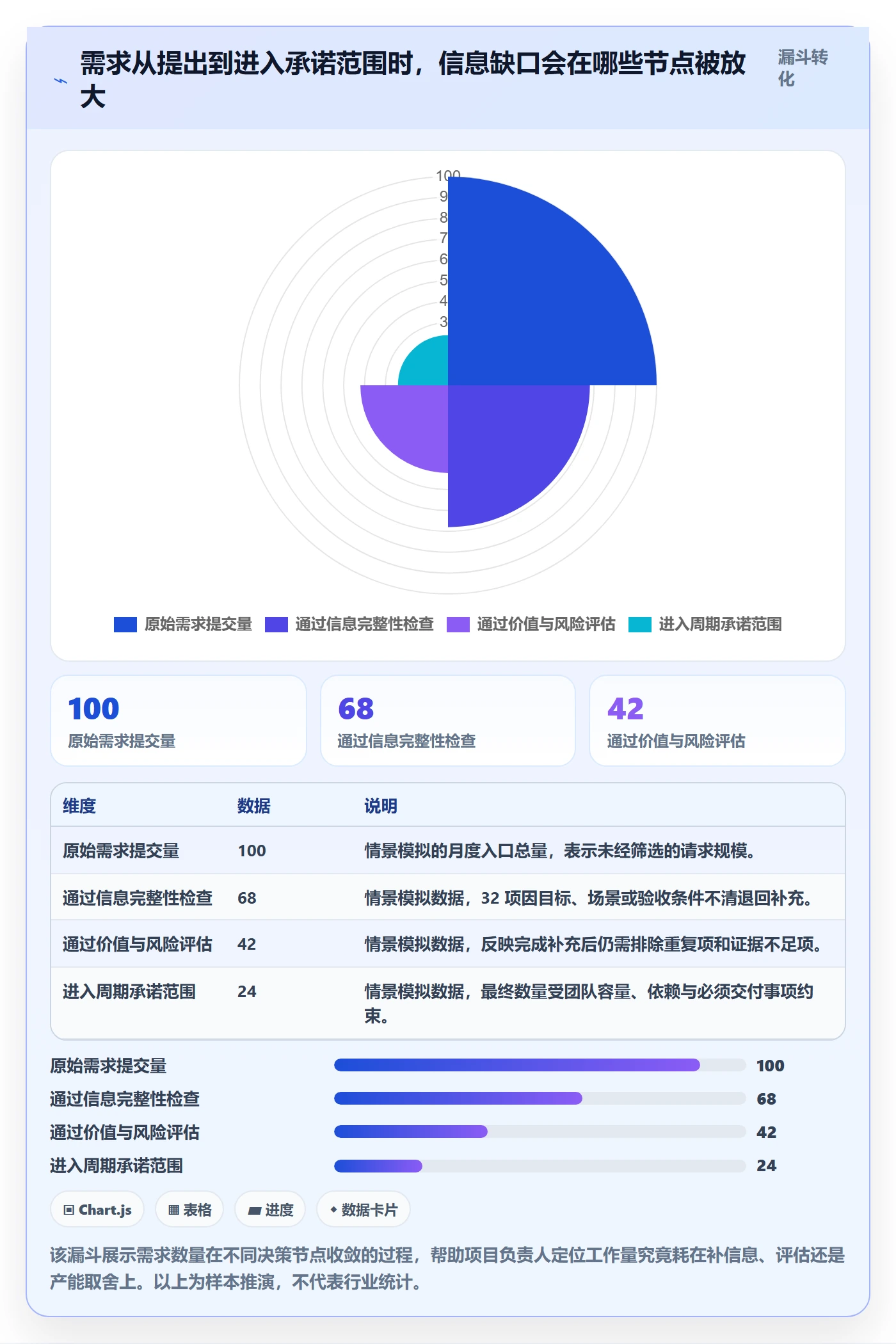Click the 进入周期承诺范围 progress bar
896x1344 pixels.
[540, 1165]
